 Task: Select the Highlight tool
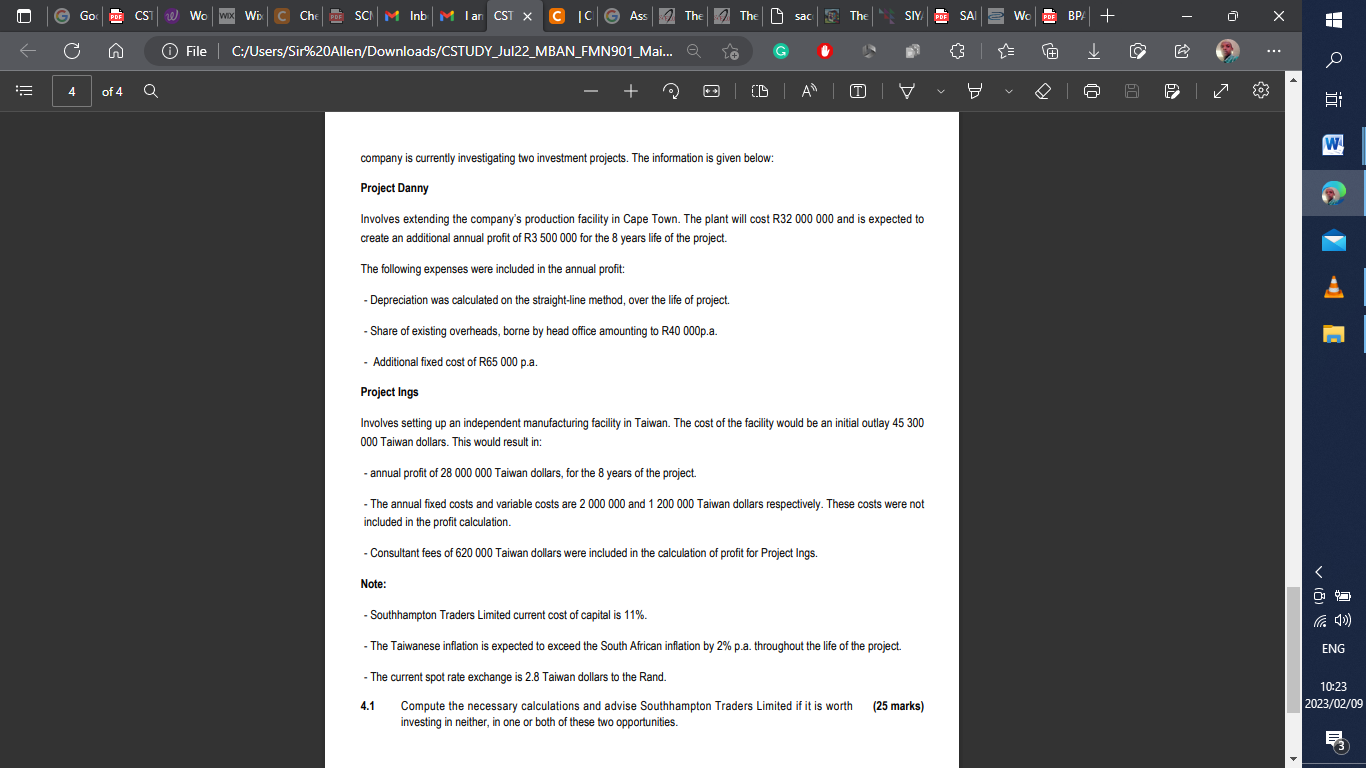975,91
